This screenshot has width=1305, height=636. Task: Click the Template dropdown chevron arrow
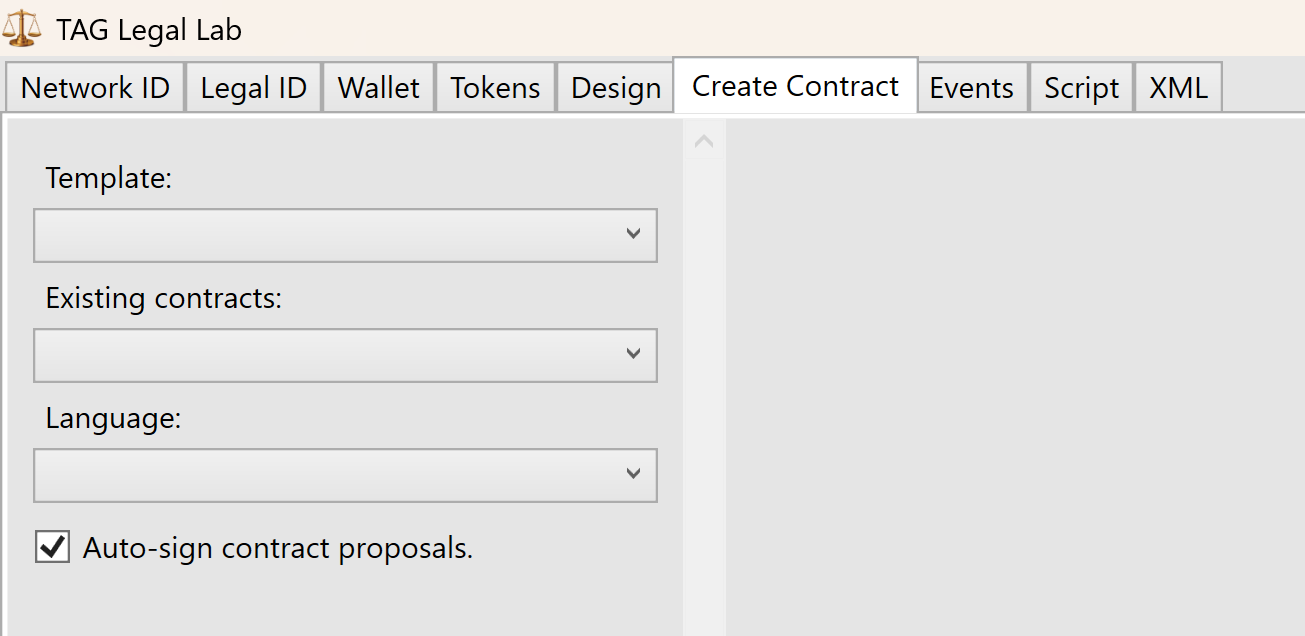(x=634, y=235)
